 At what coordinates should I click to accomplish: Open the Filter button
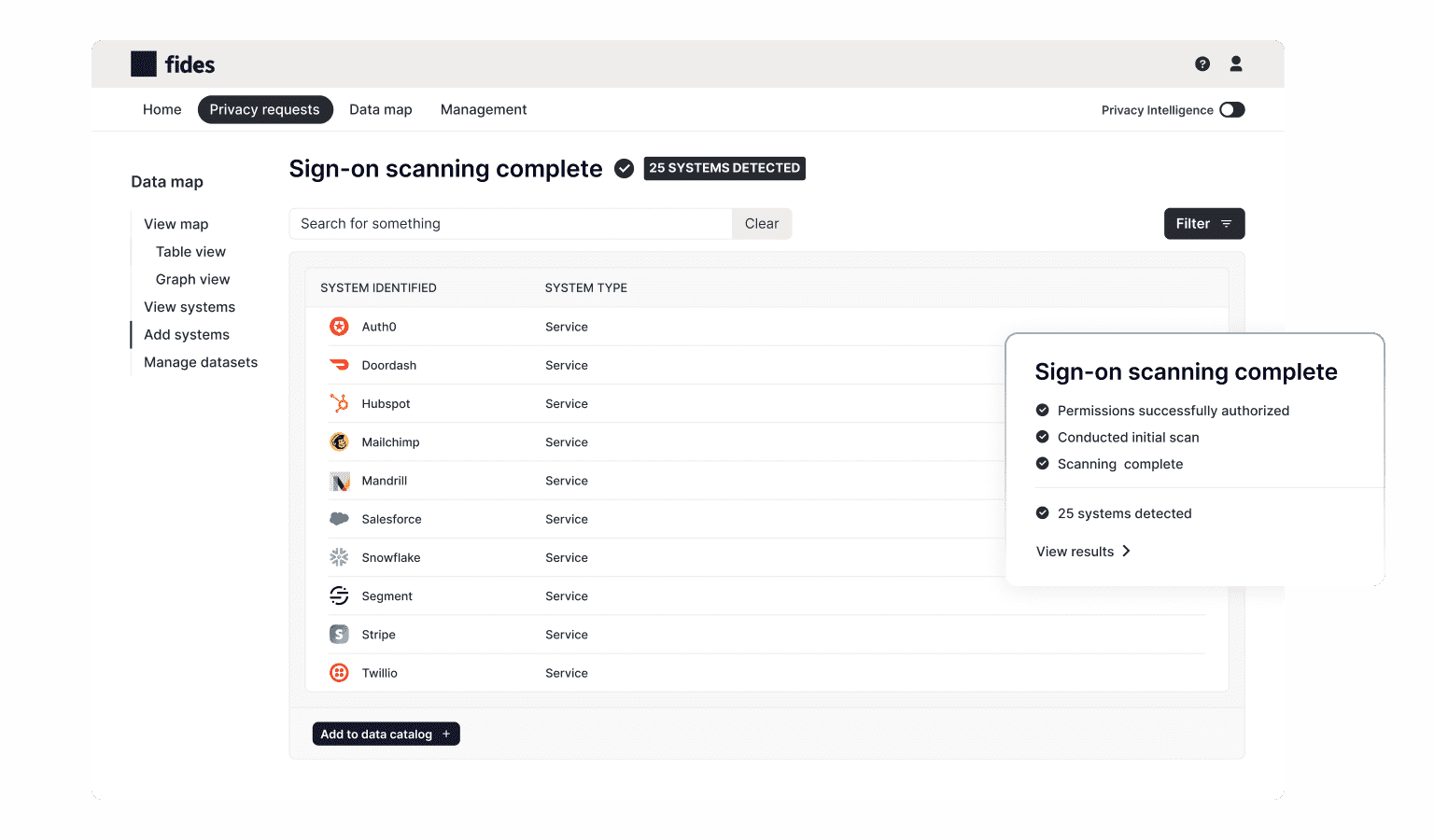(1204, 224)
